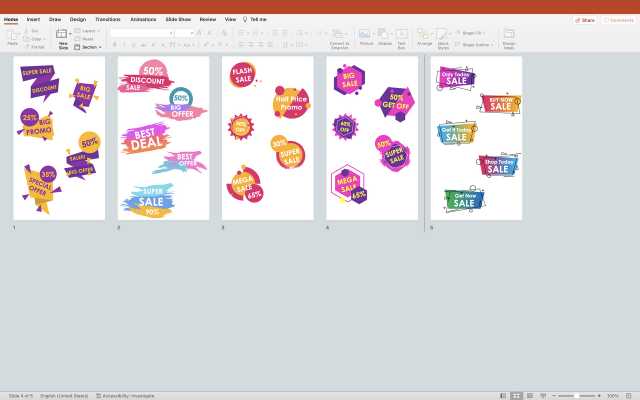This screenshot has height=400, width=640.
Task: Open Design Ideas pane
Action: 509,36
